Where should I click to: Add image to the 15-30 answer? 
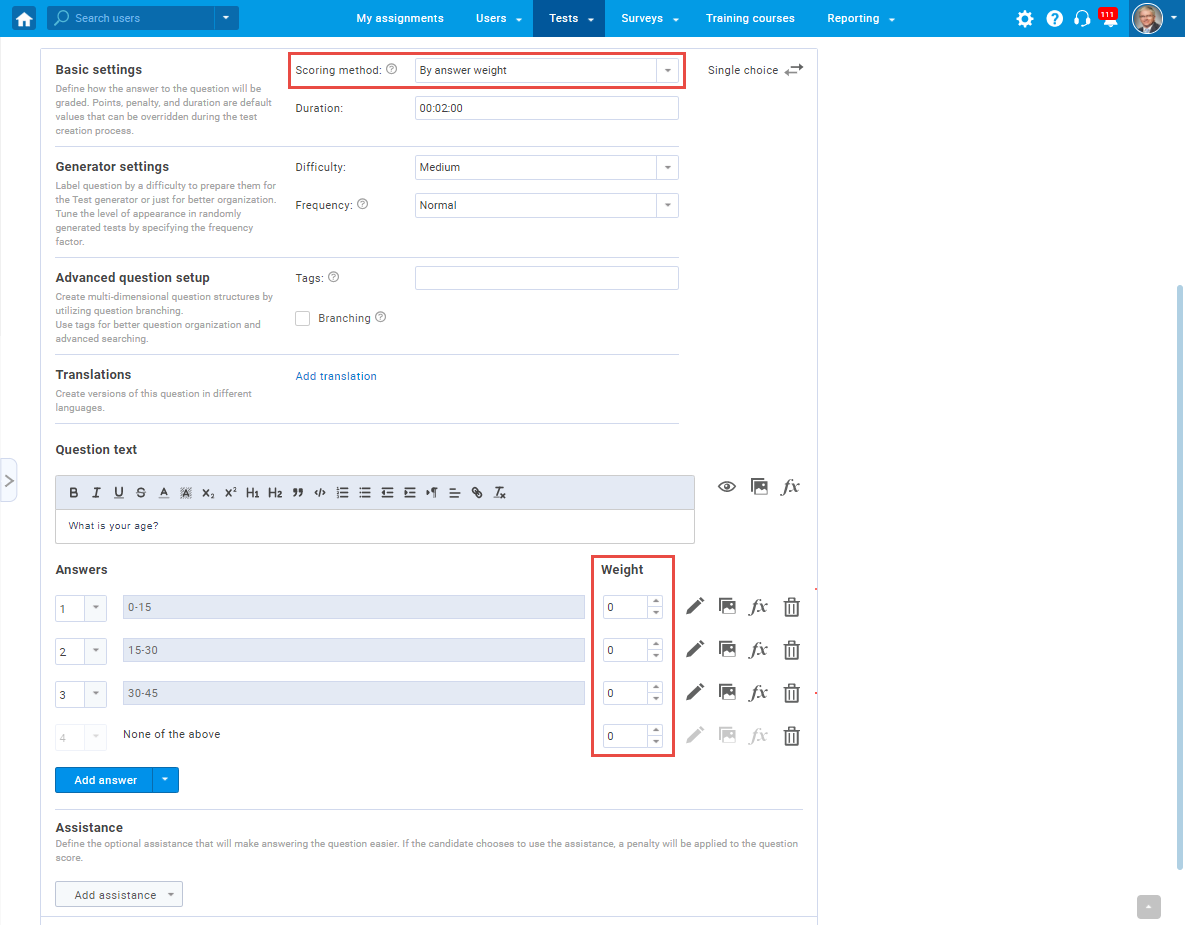click(727, 649)
